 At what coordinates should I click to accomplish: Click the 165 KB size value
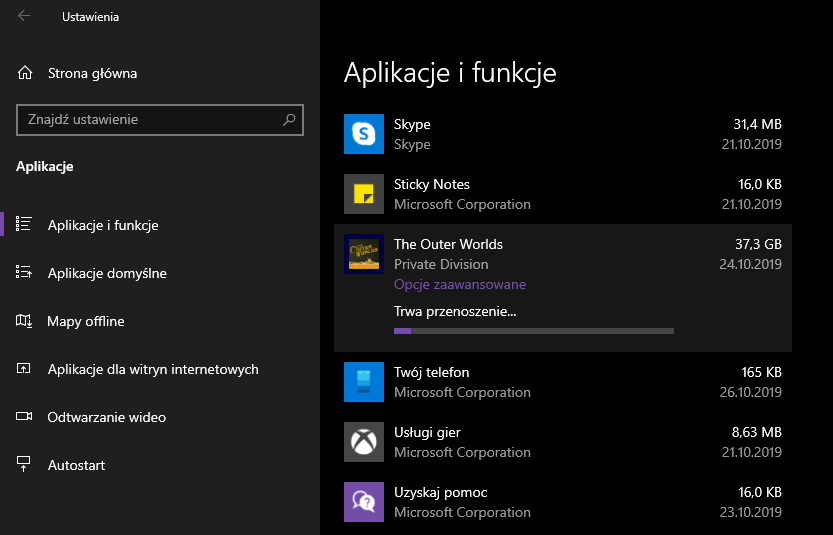[761, 372]
